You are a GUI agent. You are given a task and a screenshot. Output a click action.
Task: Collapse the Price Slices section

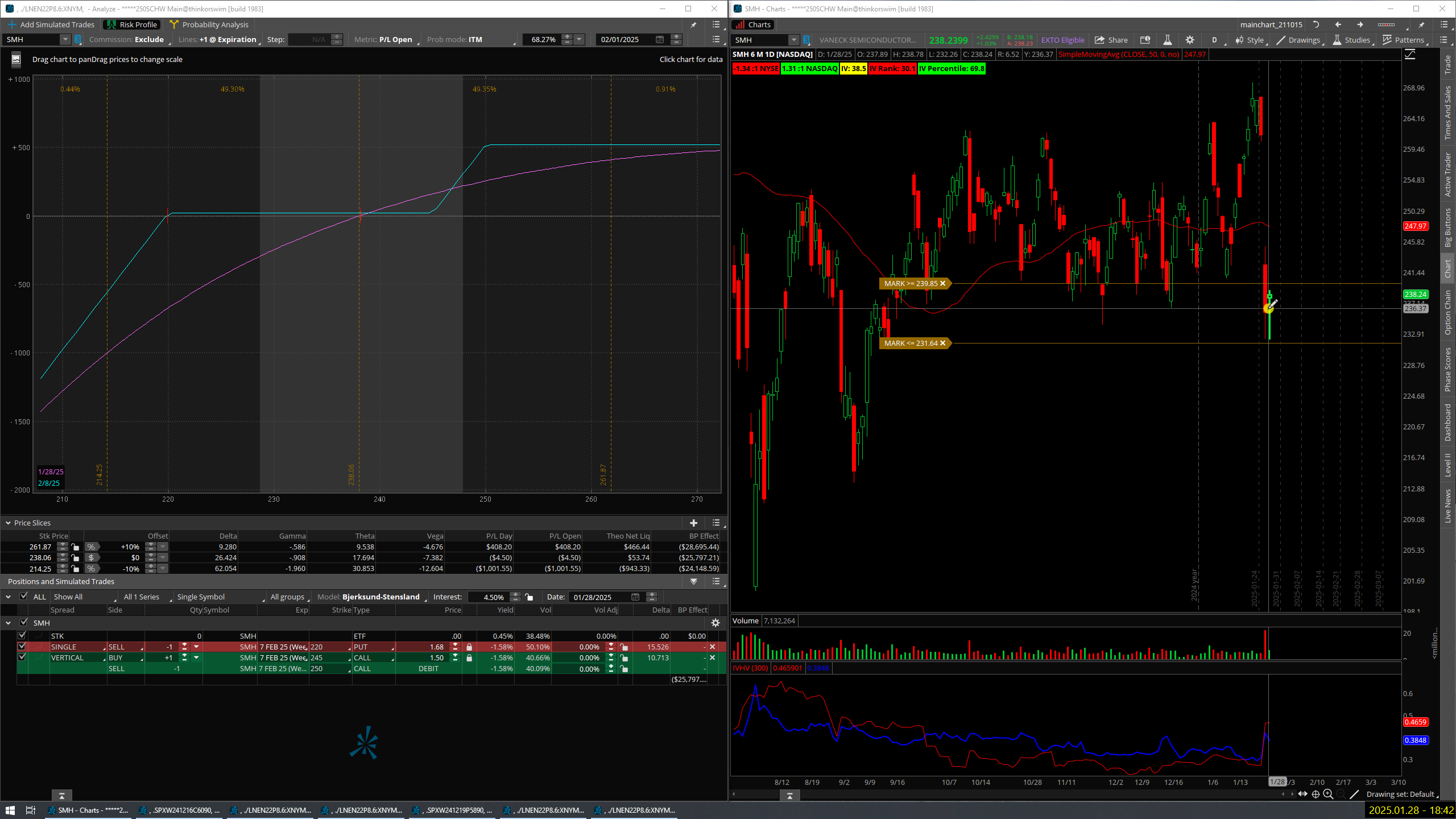[x=9, y=523]
